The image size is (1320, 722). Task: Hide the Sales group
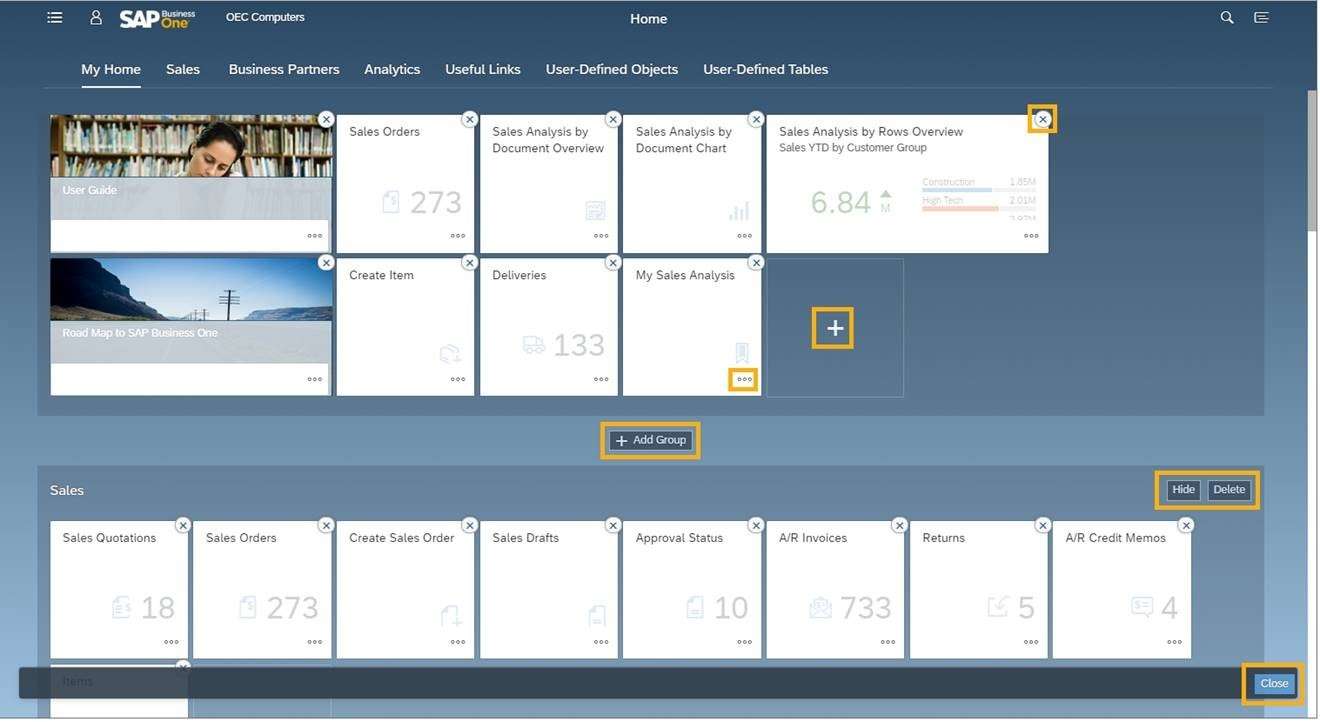(1184, 490)
